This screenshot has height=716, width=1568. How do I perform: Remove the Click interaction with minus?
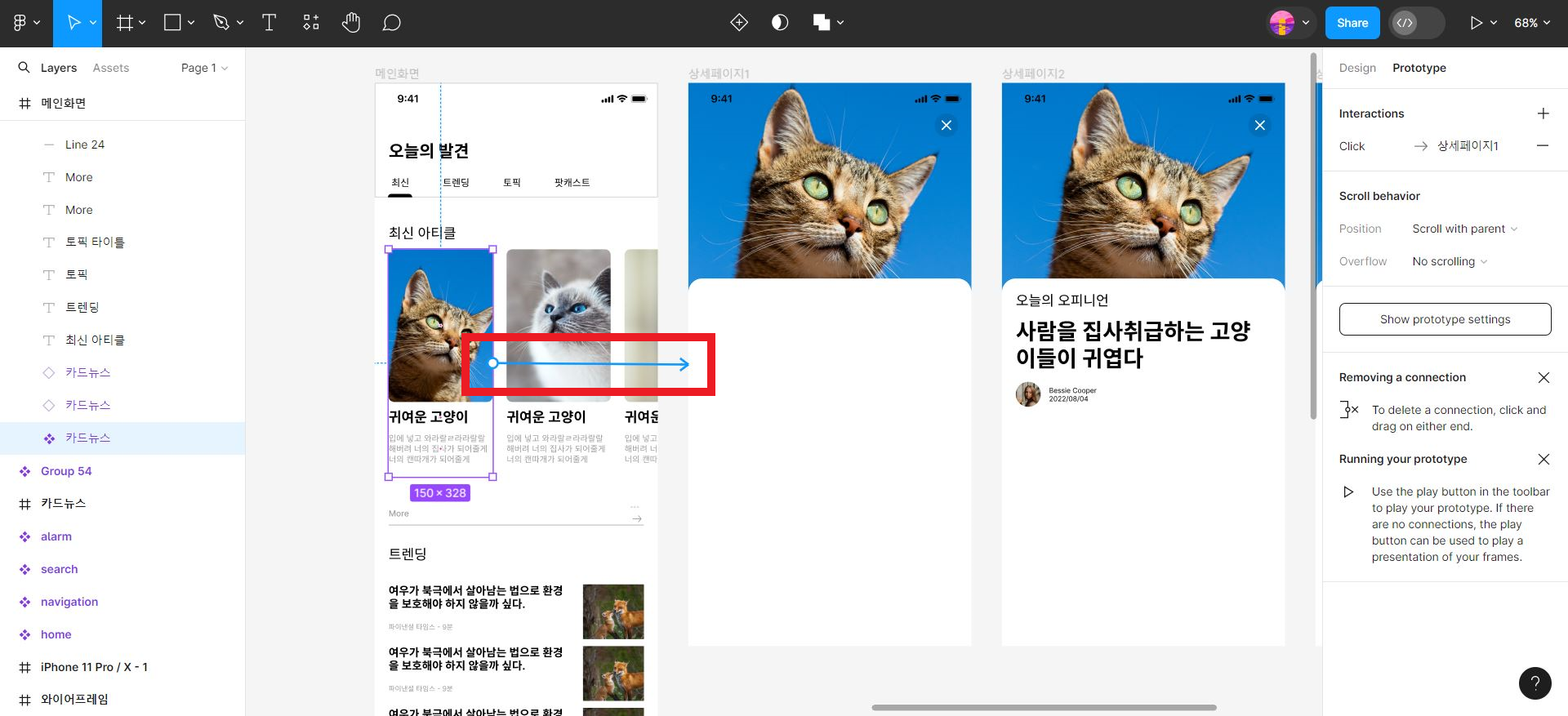click(x=1543, y=145)
